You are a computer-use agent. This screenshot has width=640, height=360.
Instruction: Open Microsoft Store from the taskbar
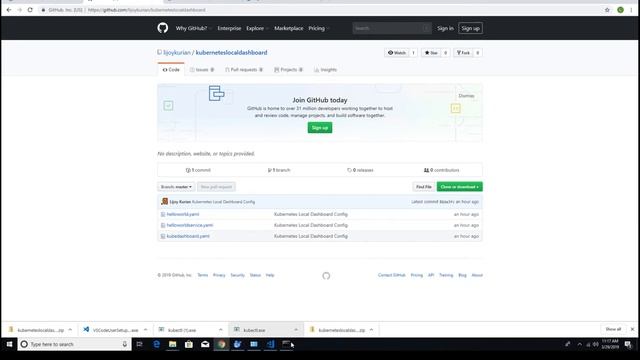pyautogui.click(x=189, y=344)
